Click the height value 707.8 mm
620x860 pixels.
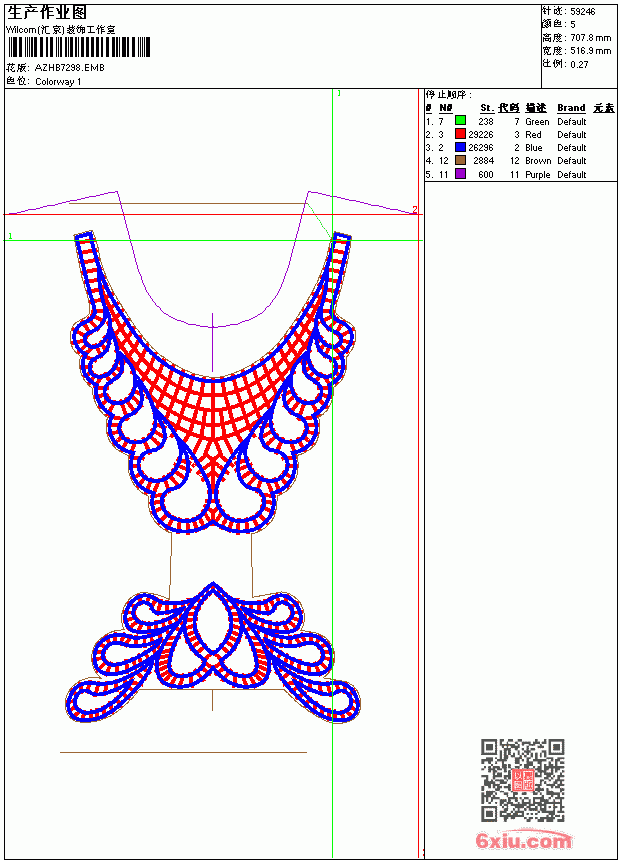(591, 38)
